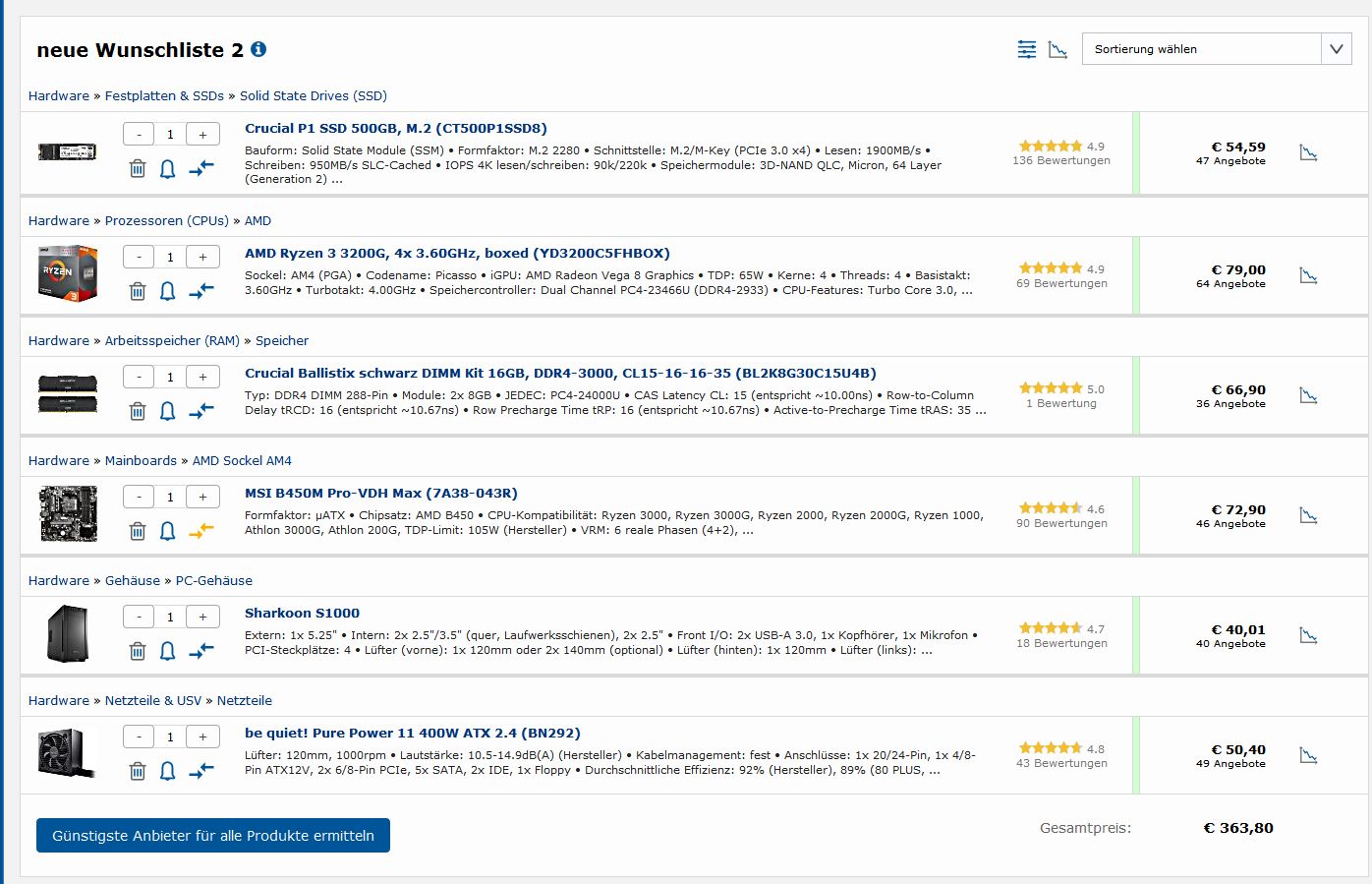
Task: Click quantity field for be quiet! Pure Power
Action: 170,737
